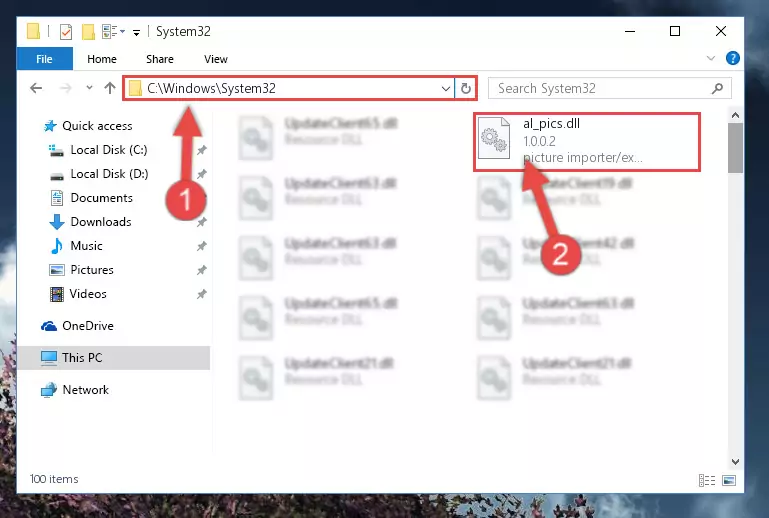Click the Search System32 field
Viewport: 769px width, 518px height.
(610, 88)
